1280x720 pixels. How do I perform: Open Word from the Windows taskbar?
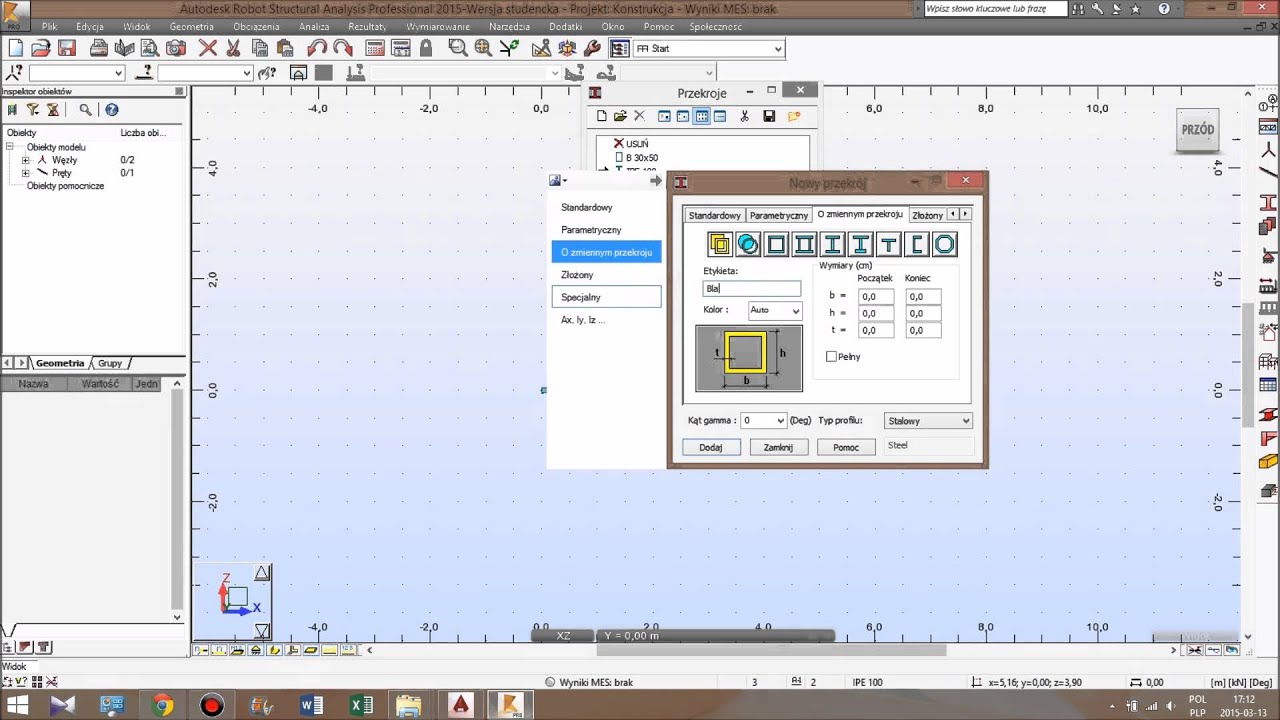pos(311,705)
